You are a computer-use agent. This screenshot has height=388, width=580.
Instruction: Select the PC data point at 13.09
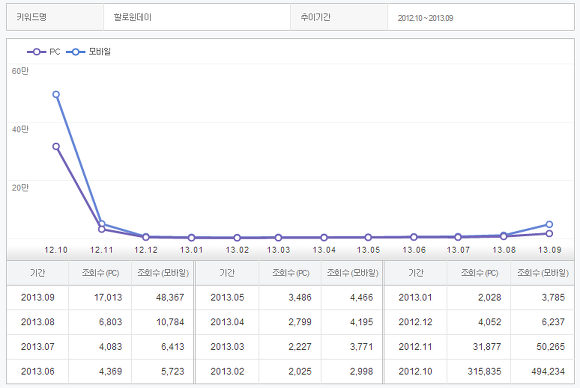point(549,233)
